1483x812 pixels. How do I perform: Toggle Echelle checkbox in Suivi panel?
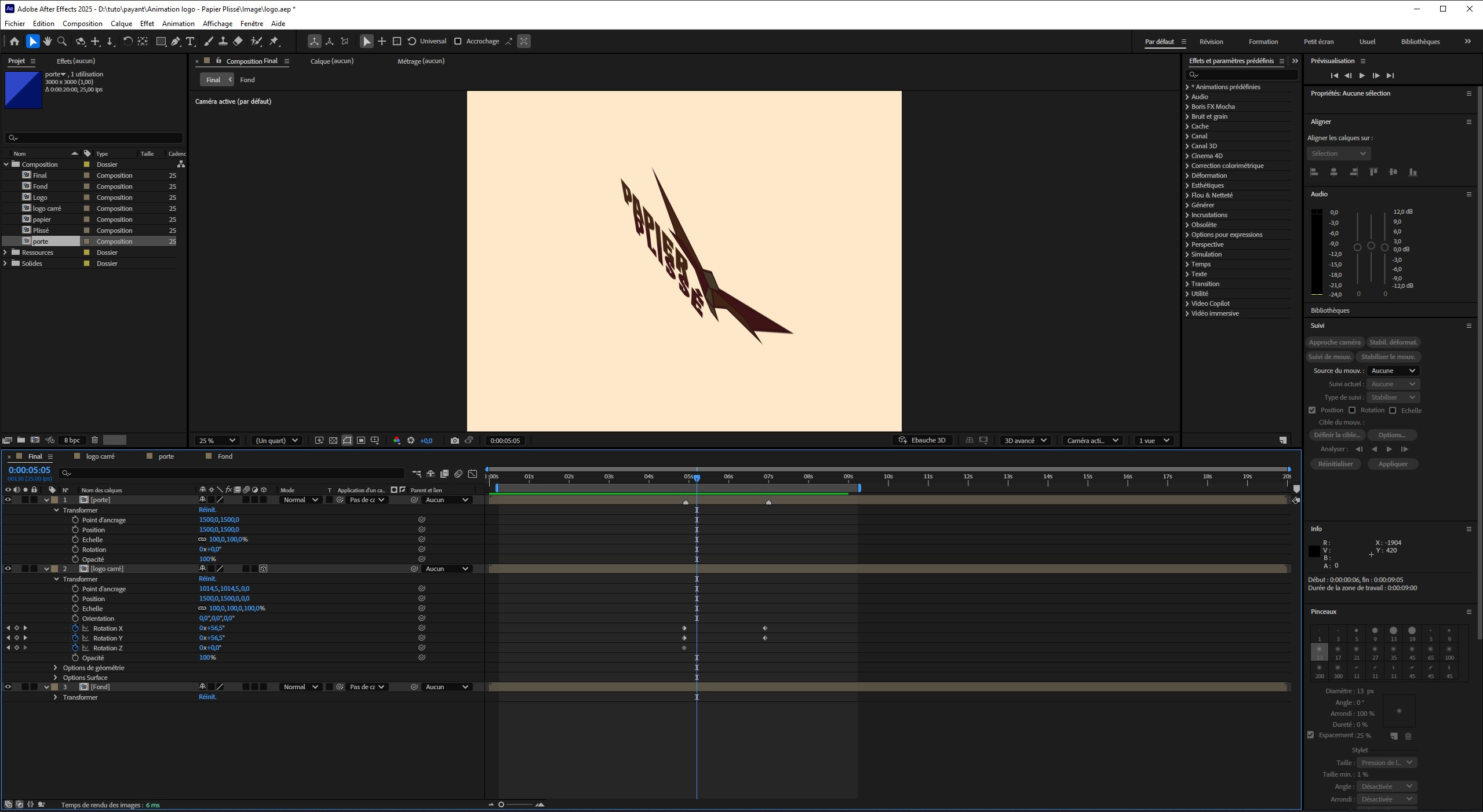[1393, 410]
